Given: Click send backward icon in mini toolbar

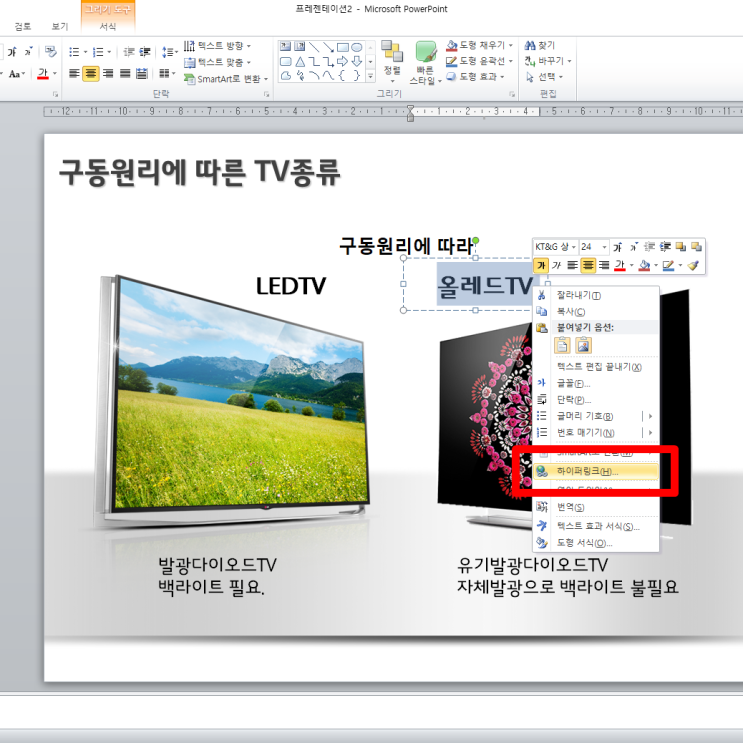Looking at the screenshot, I should 696,247.
